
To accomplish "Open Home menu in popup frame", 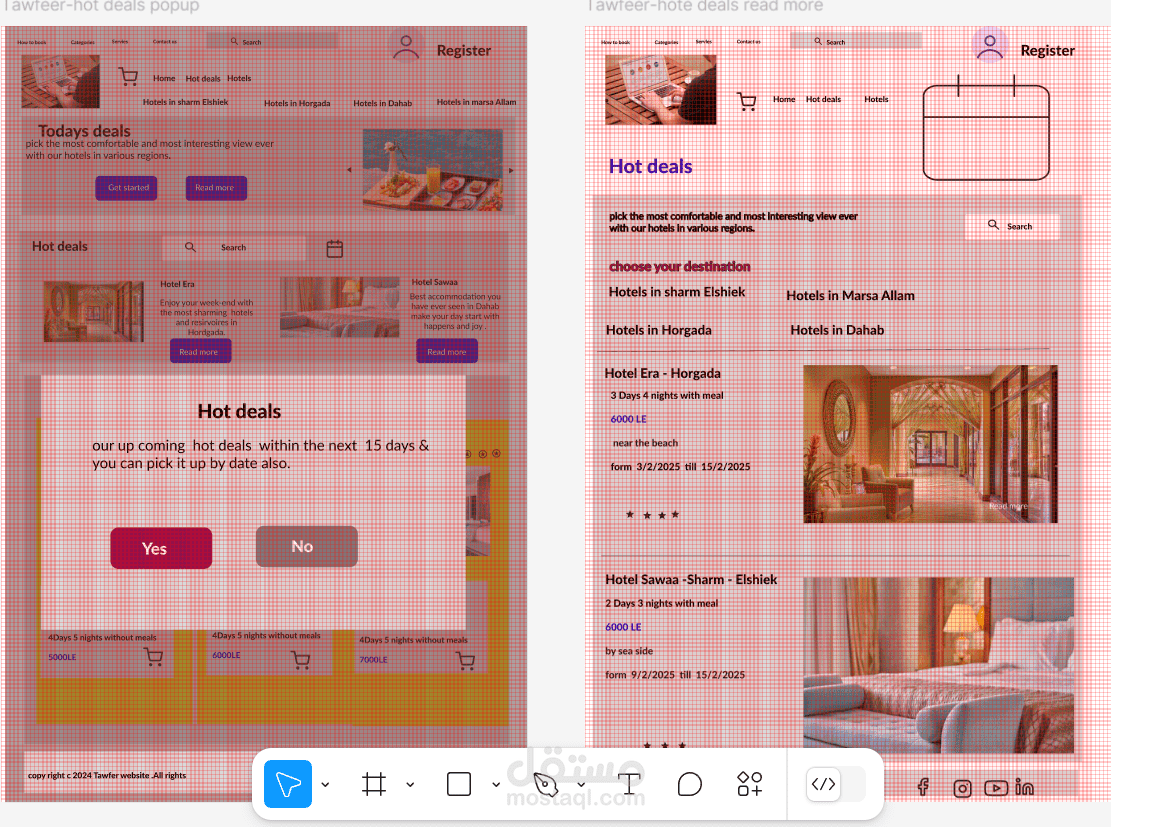I will pyautogui.click(x=164, y=79).
